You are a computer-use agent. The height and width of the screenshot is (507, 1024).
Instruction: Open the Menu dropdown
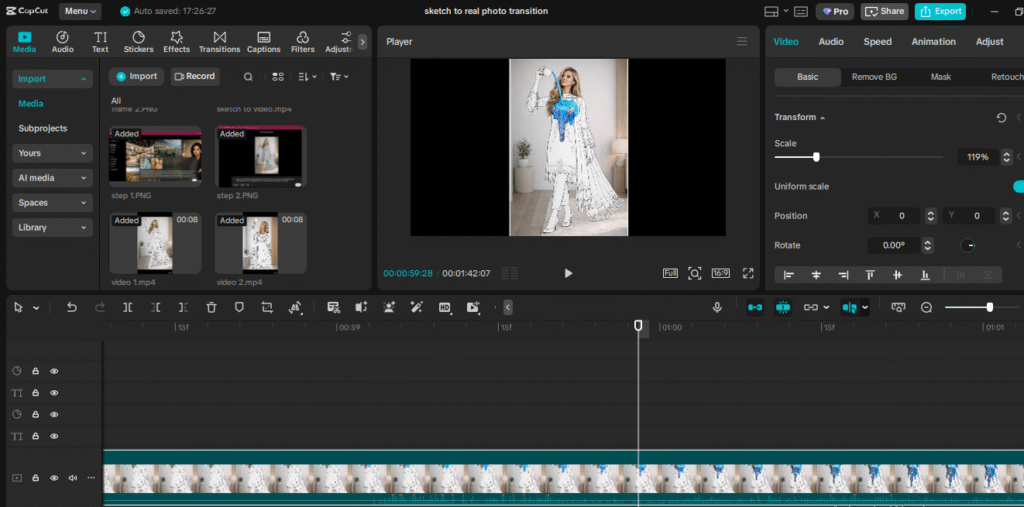tap(80, 11)
